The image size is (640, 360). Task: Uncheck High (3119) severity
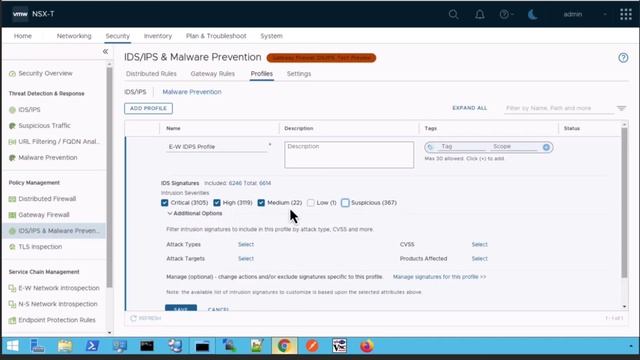[x=217, y=203]
